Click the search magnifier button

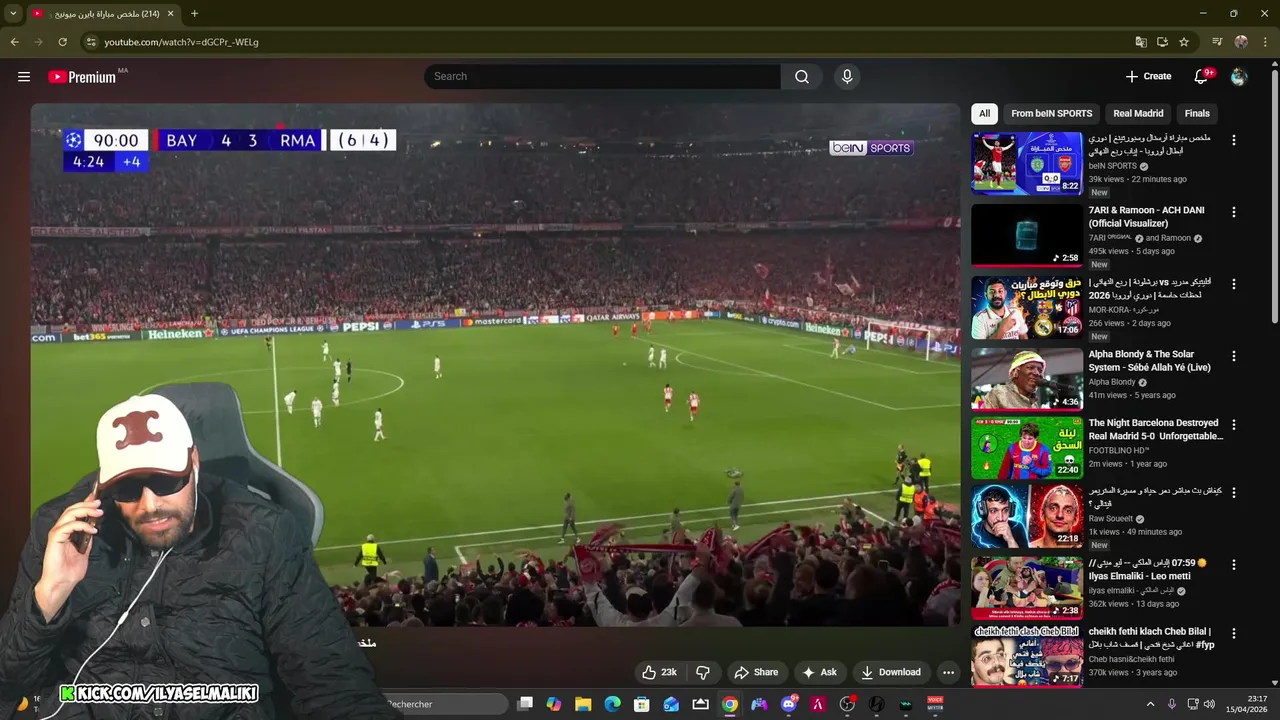pos(802,77)
